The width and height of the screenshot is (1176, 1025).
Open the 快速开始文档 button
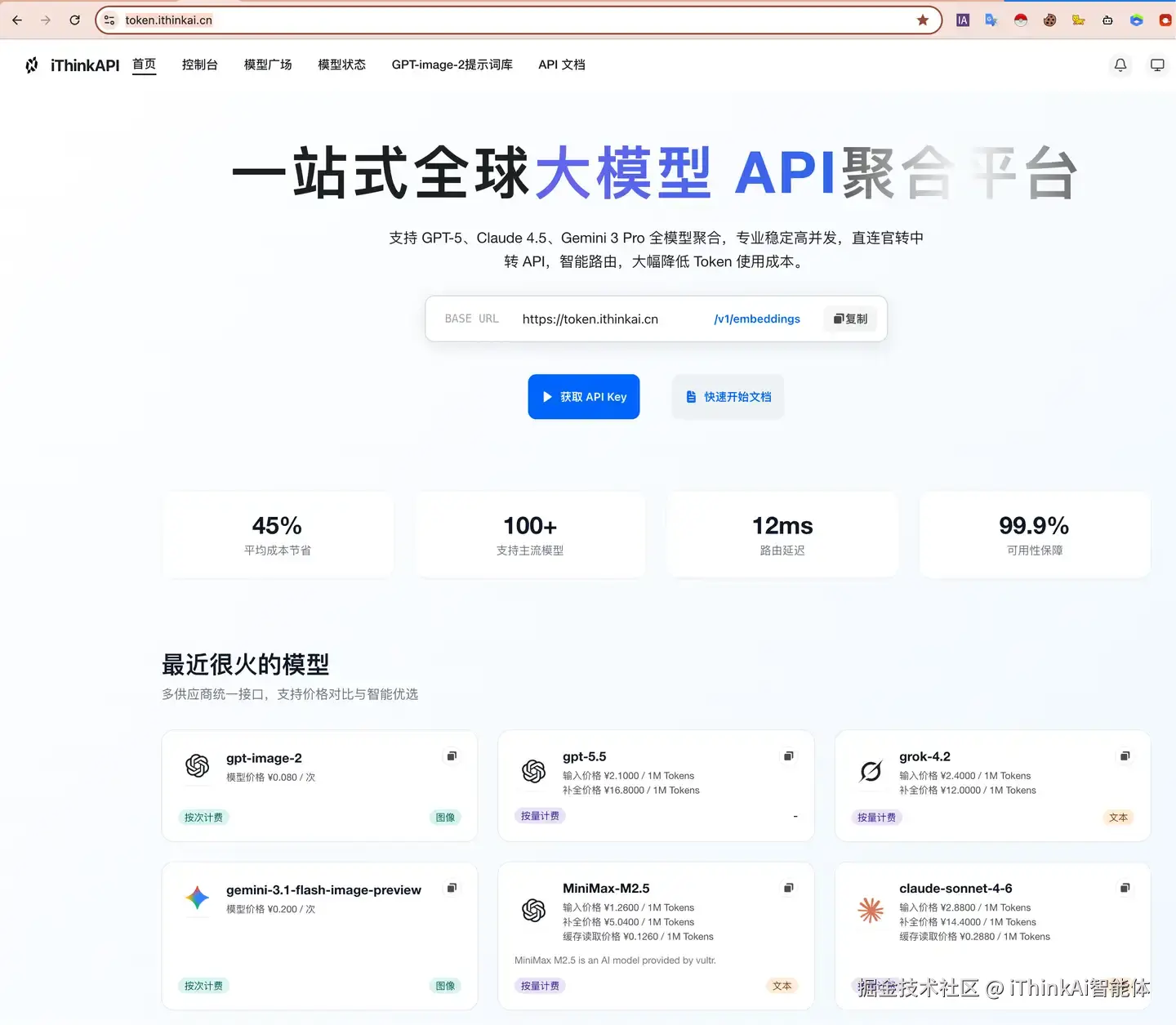(x=728, y=397)
